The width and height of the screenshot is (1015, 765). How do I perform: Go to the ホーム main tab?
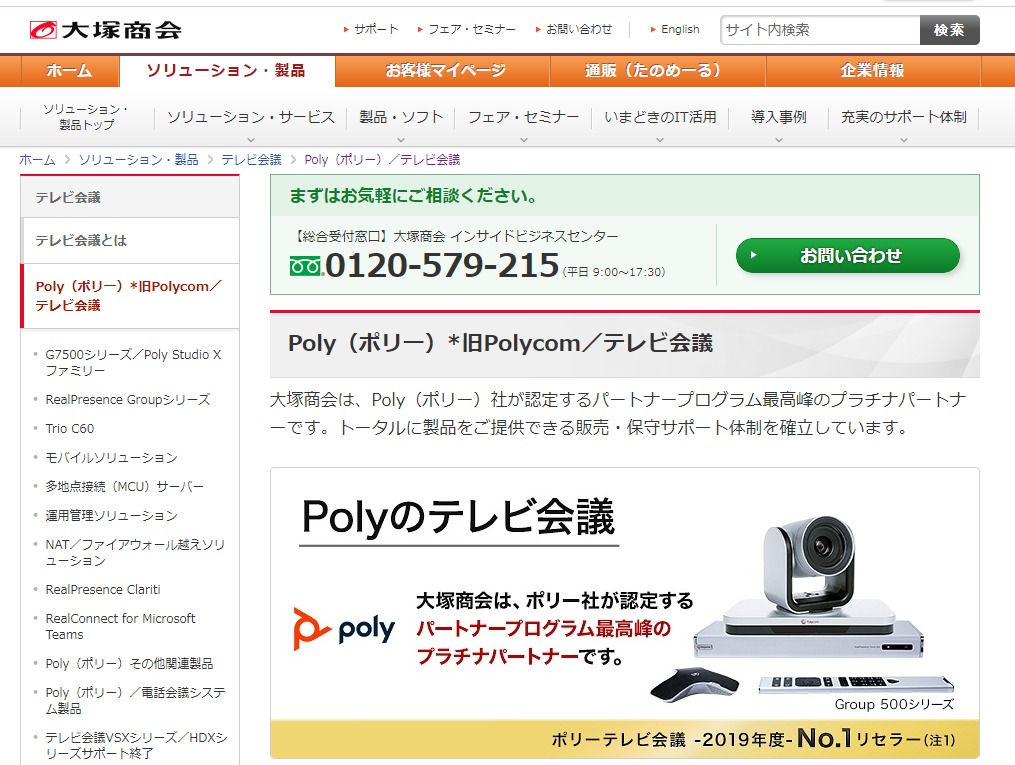click(x=70, y=71)
